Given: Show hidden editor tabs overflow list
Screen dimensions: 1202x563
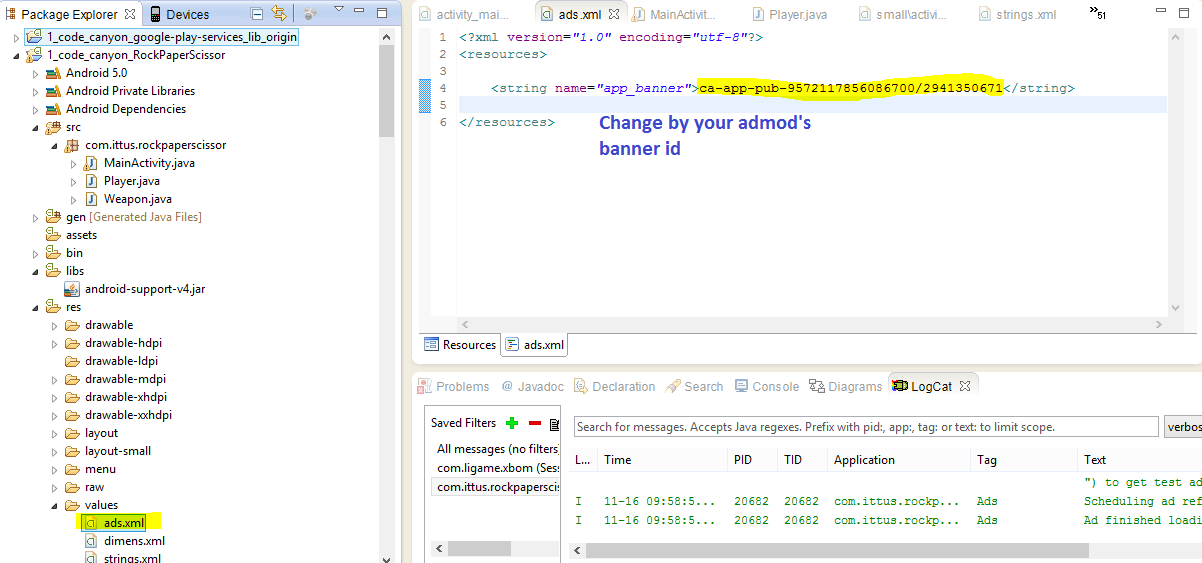Looking at the screenshot, I should [x=1099, y=13].
